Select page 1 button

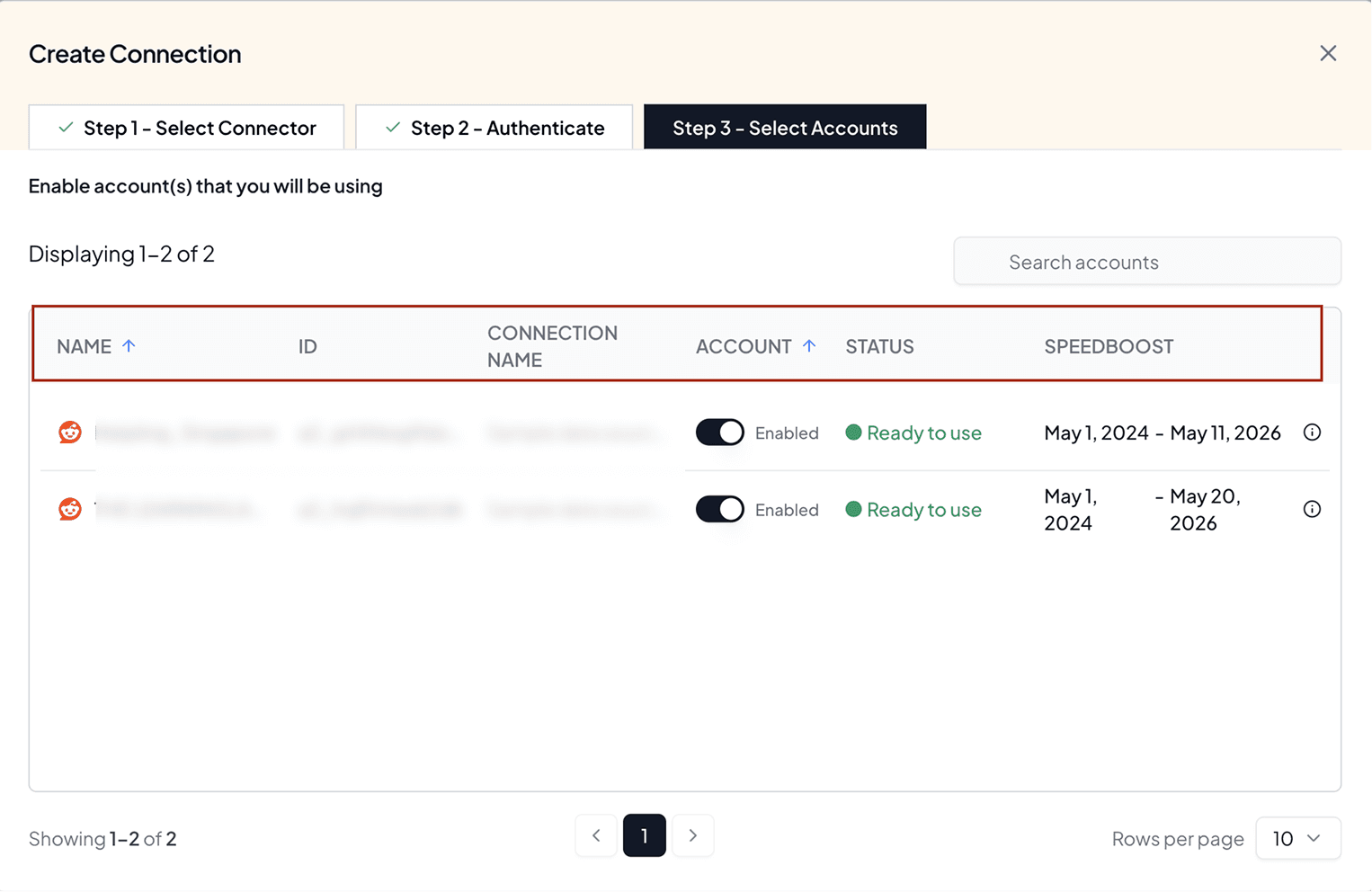(x=645, y=835)
